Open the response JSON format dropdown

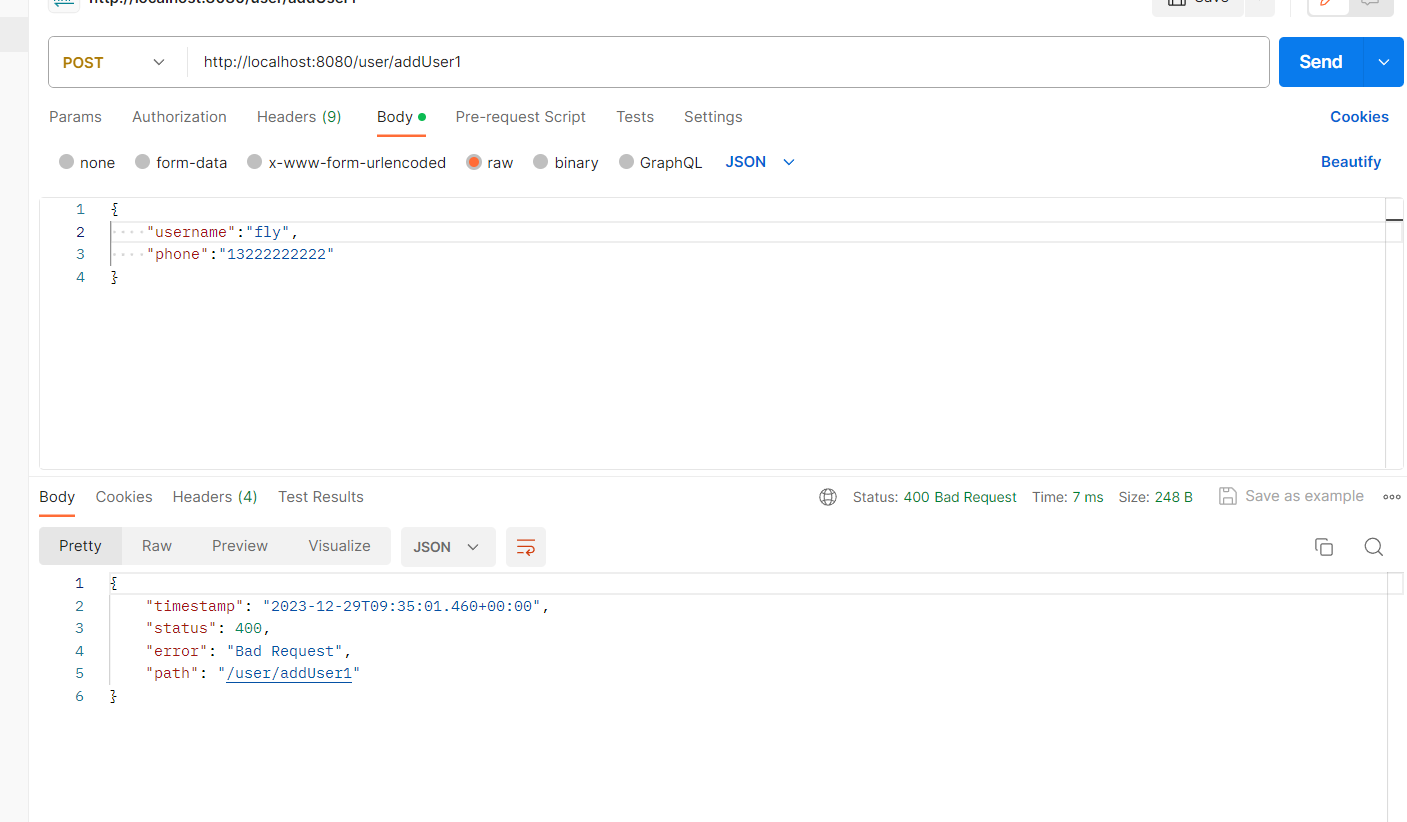click(x=448, y=547)
